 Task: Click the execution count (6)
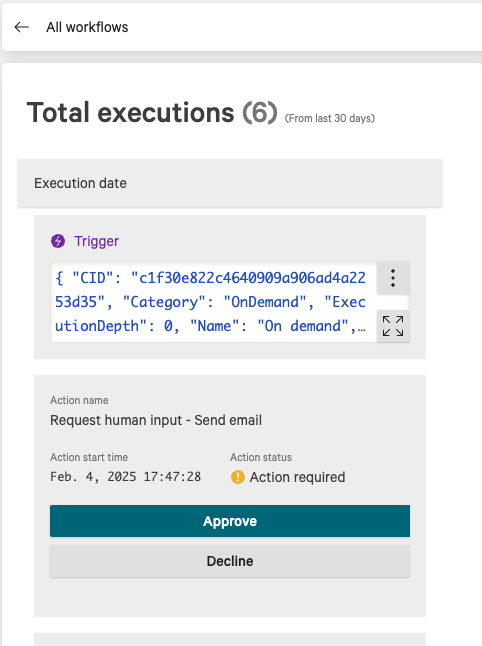(x=260, y=112)
